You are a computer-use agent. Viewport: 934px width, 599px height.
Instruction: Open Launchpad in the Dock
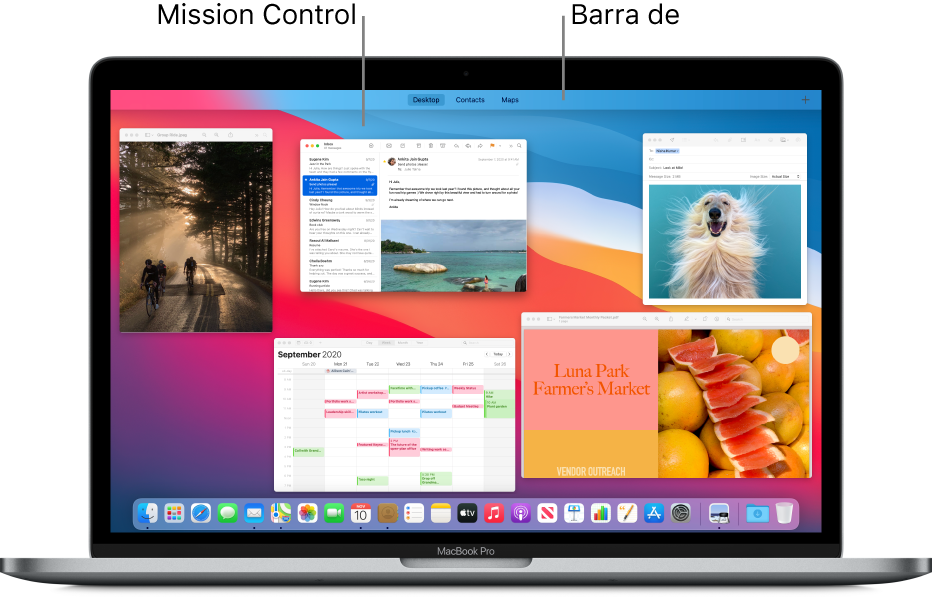(x=174, y=513)
